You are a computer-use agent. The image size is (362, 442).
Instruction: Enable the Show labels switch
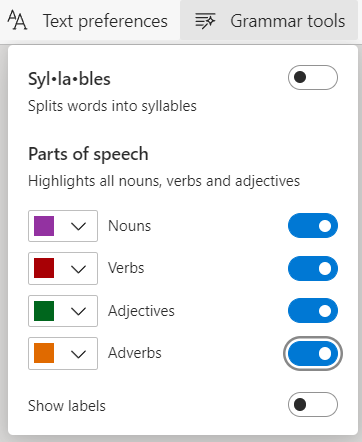pyautogui.click(x=313, y=405)
